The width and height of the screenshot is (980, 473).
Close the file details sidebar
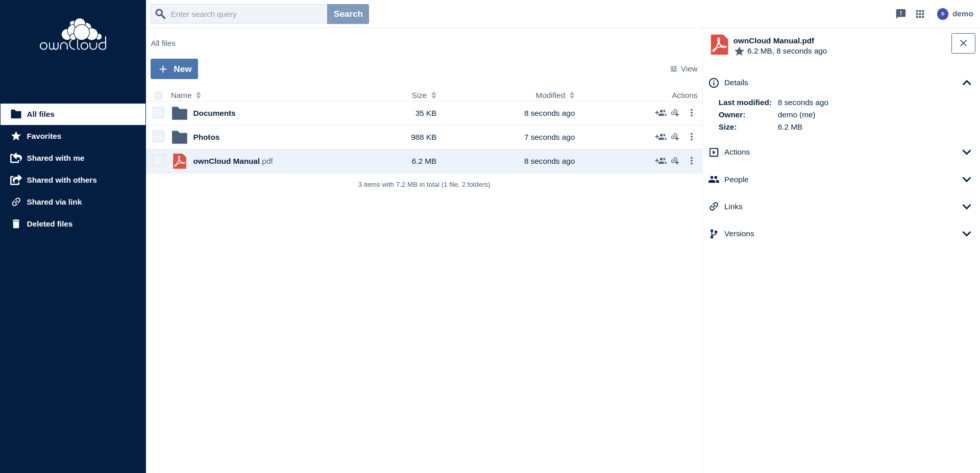click(963, 43)
